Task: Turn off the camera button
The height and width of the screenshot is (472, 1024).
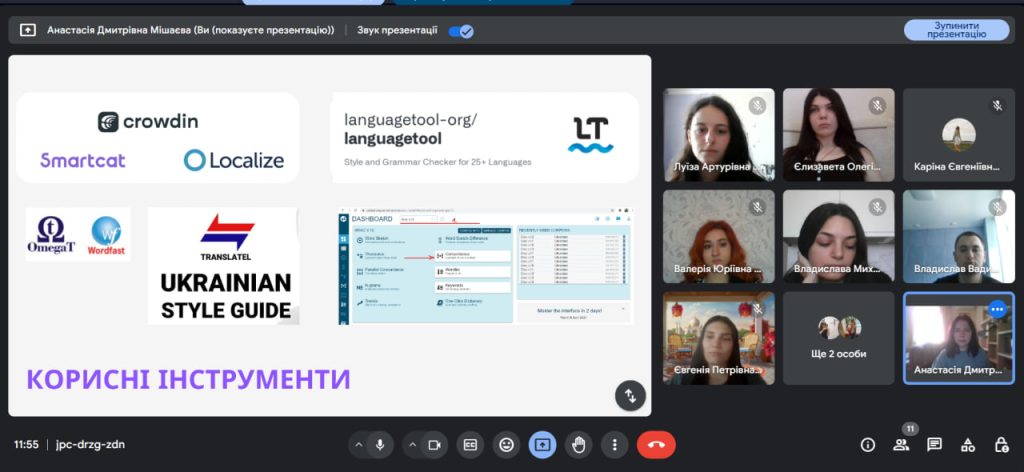Action: (434, 445)
